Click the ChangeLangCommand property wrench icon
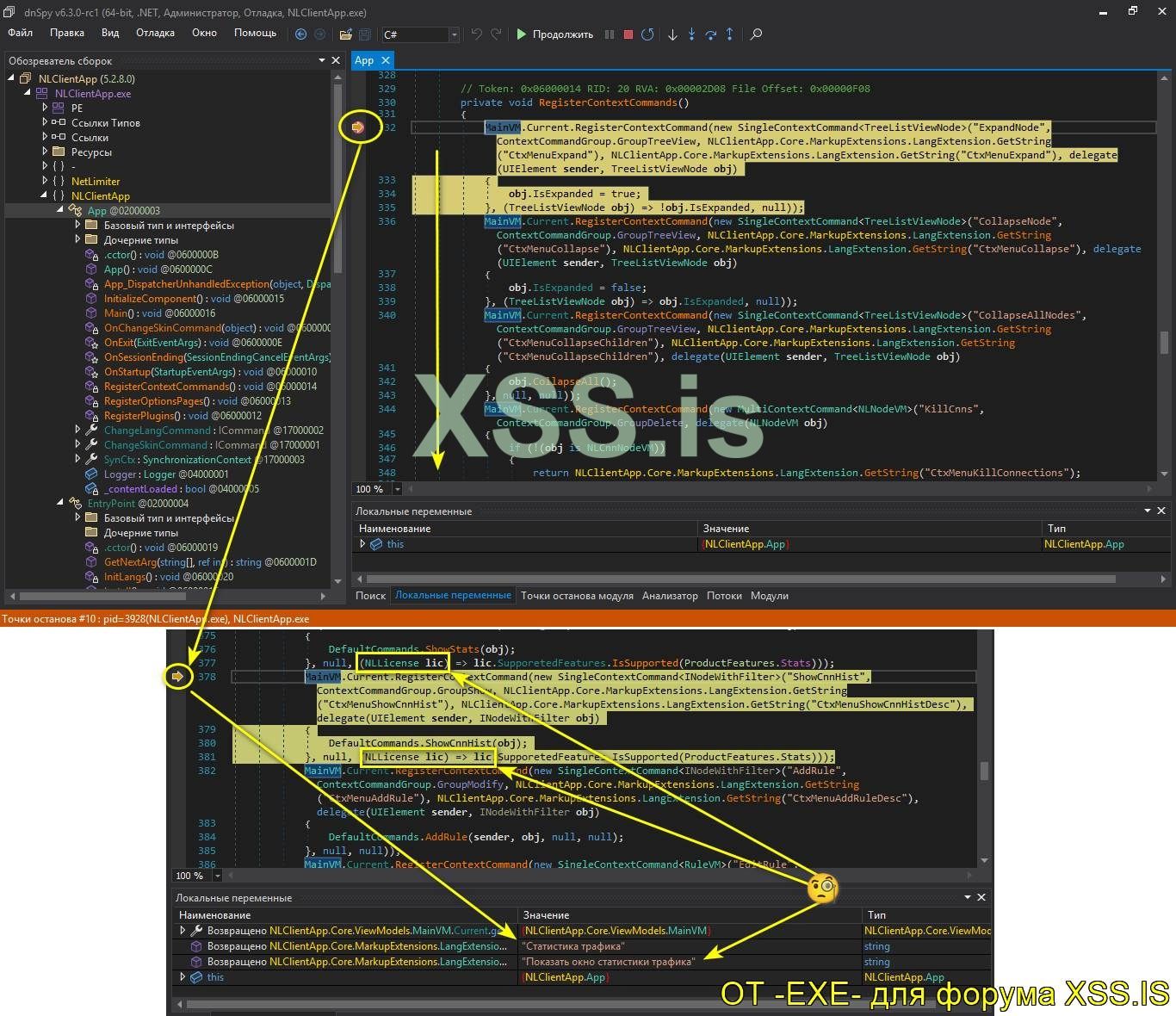 (91, 431)
